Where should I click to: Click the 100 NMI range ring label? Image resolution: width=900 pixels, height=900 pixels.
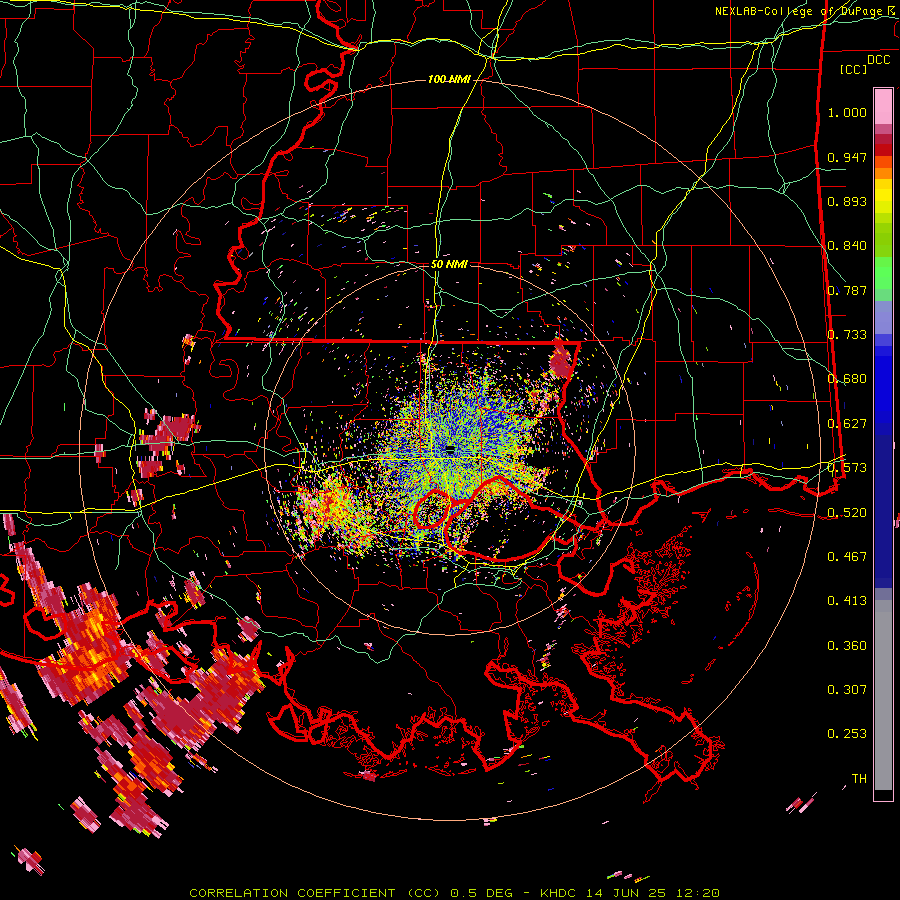click(449, 79)
